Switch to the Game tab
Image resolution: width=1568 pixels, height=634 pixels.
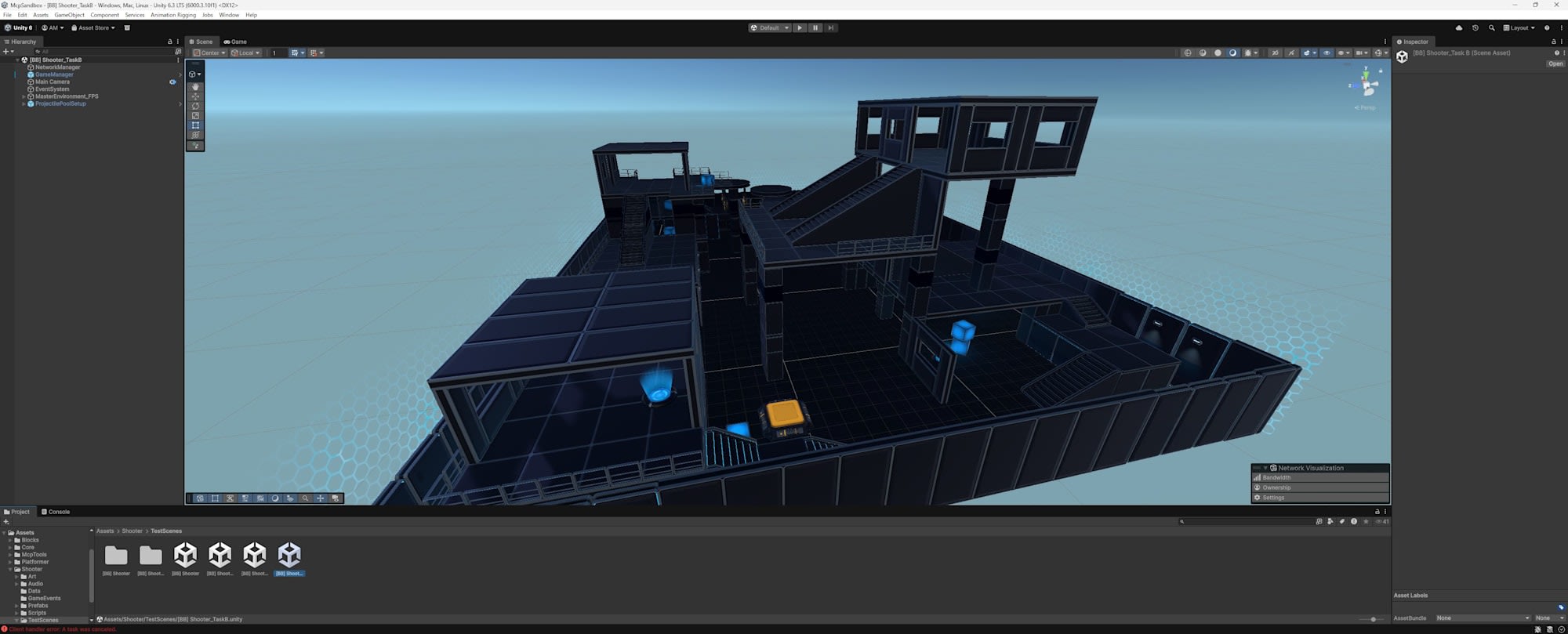tap(235, 42)
